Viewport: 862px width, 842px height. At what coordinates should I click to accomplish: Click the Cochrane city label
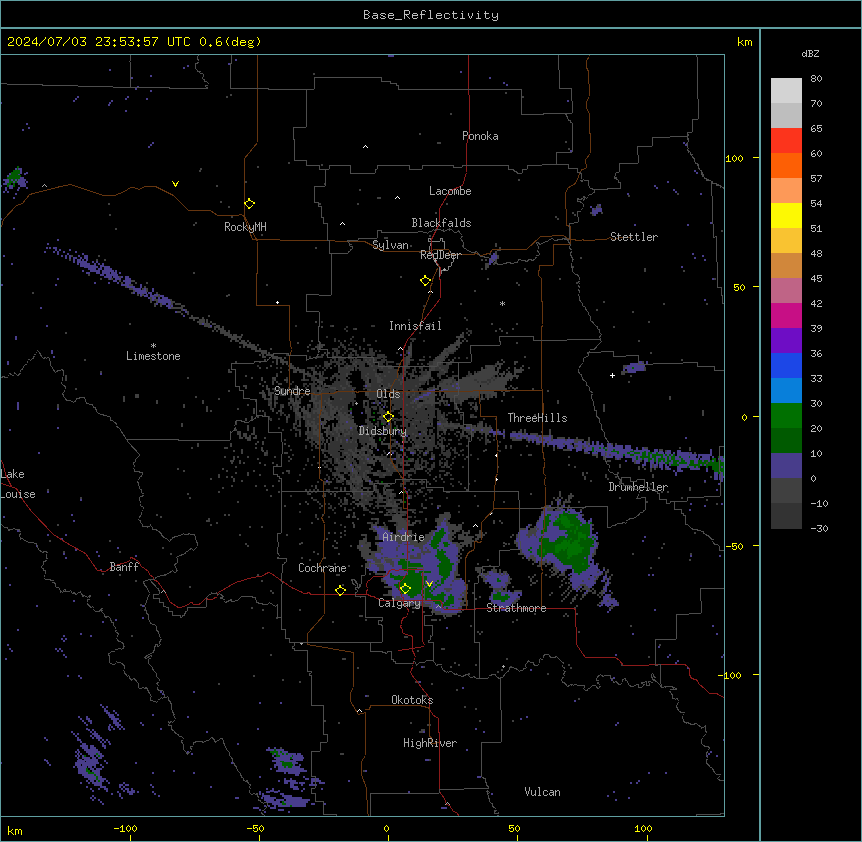322,568
